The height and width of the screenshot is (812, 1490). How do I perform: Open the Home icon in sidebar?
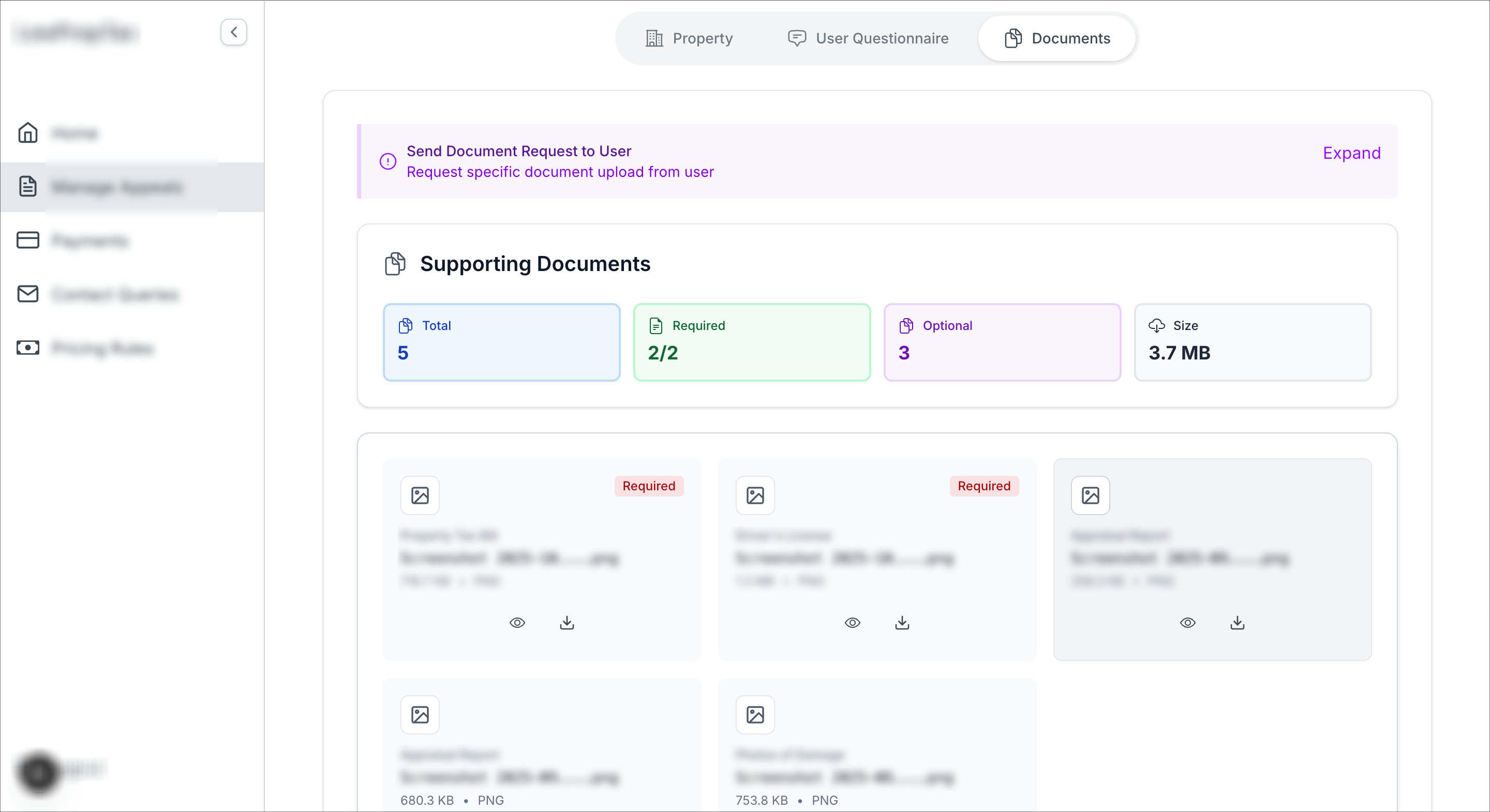point(28,133)
